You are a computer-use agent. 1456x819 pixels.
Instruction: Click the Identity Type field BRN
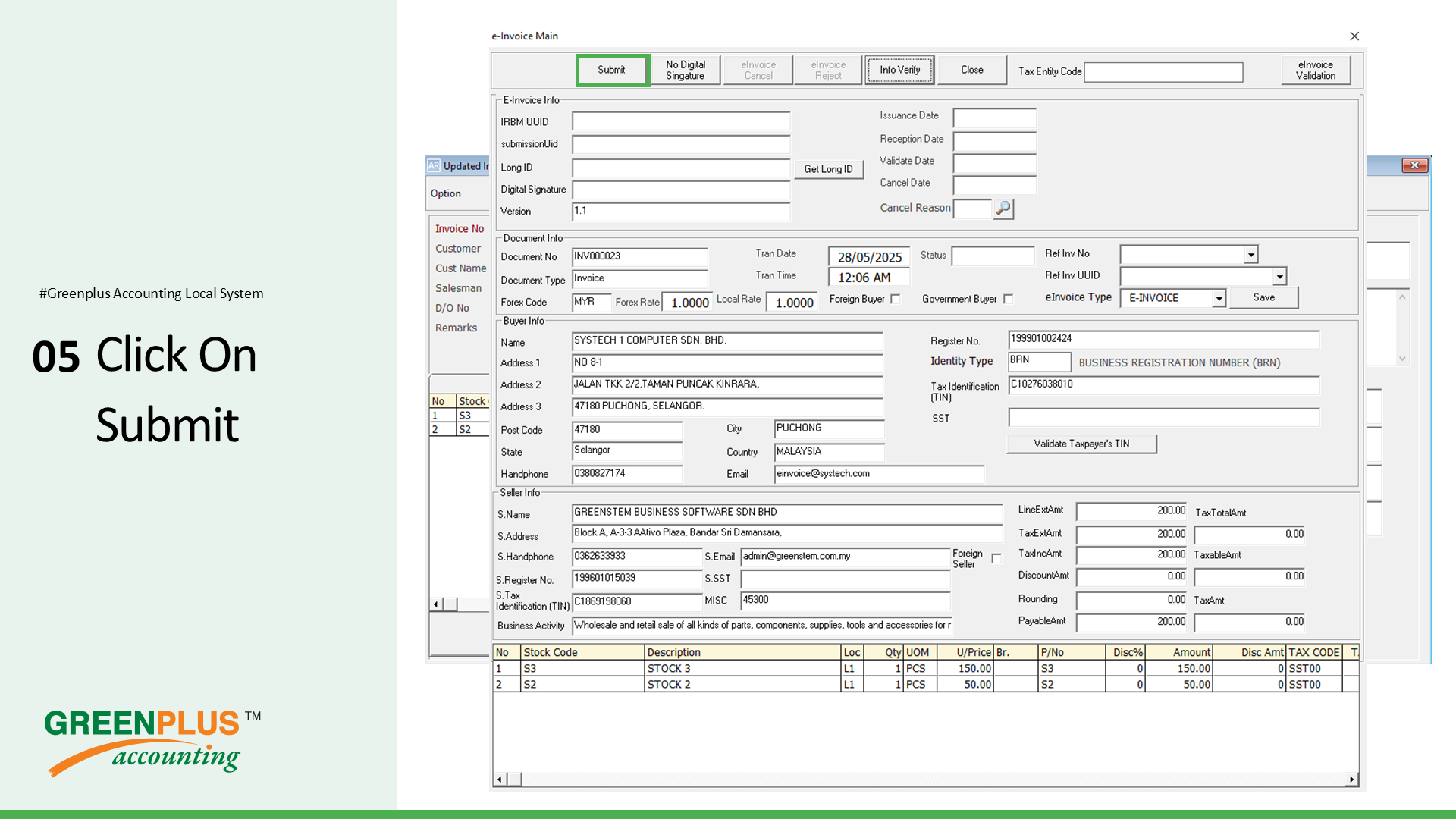[1039, 361]
